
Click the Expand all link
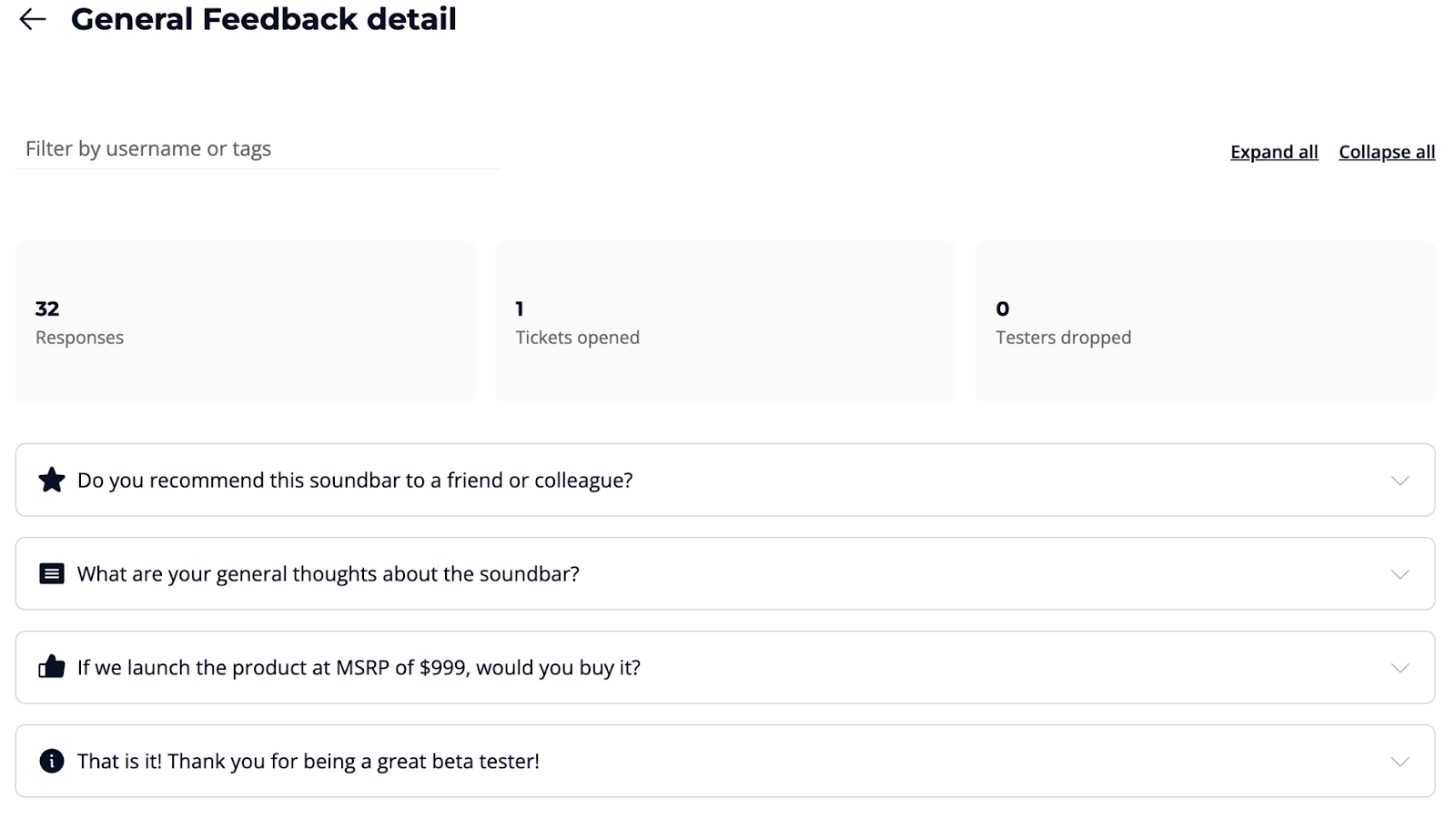pyautogui.click(x=1274, y=152)
